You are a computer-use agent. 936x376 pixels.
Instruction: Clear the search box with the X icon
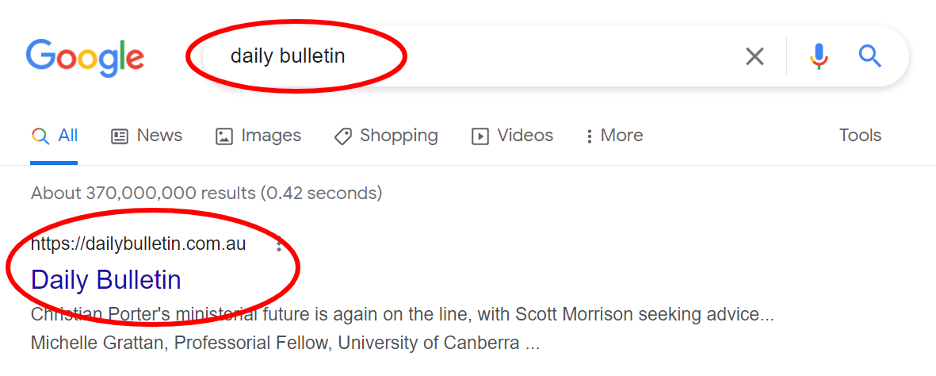tap(755, 57)
